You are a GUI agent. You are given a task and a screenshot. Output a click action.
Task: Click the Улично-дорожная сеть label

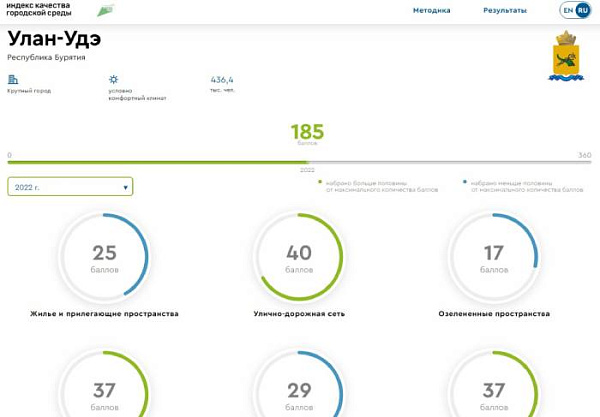(x=299, y=314)
